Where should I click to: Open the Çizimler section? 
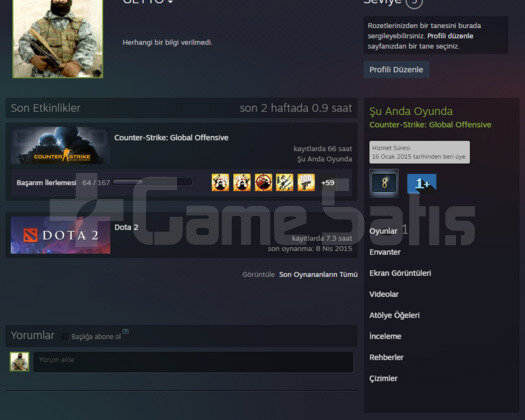pyautogui.click(x=383, y=378)
